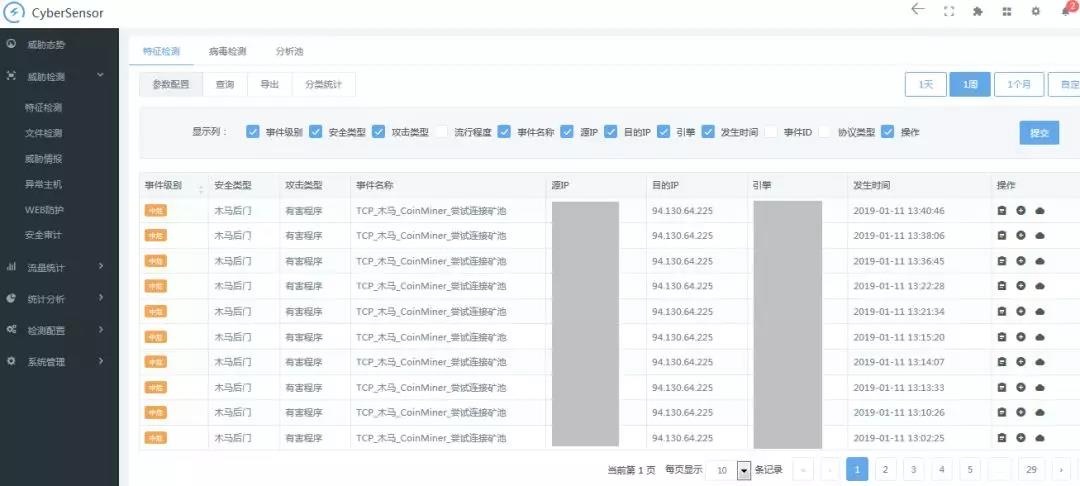Switch to the 分类统计 tab
Image resolution: width=1080 pixels, height=486 pixels.
[323, 85]
